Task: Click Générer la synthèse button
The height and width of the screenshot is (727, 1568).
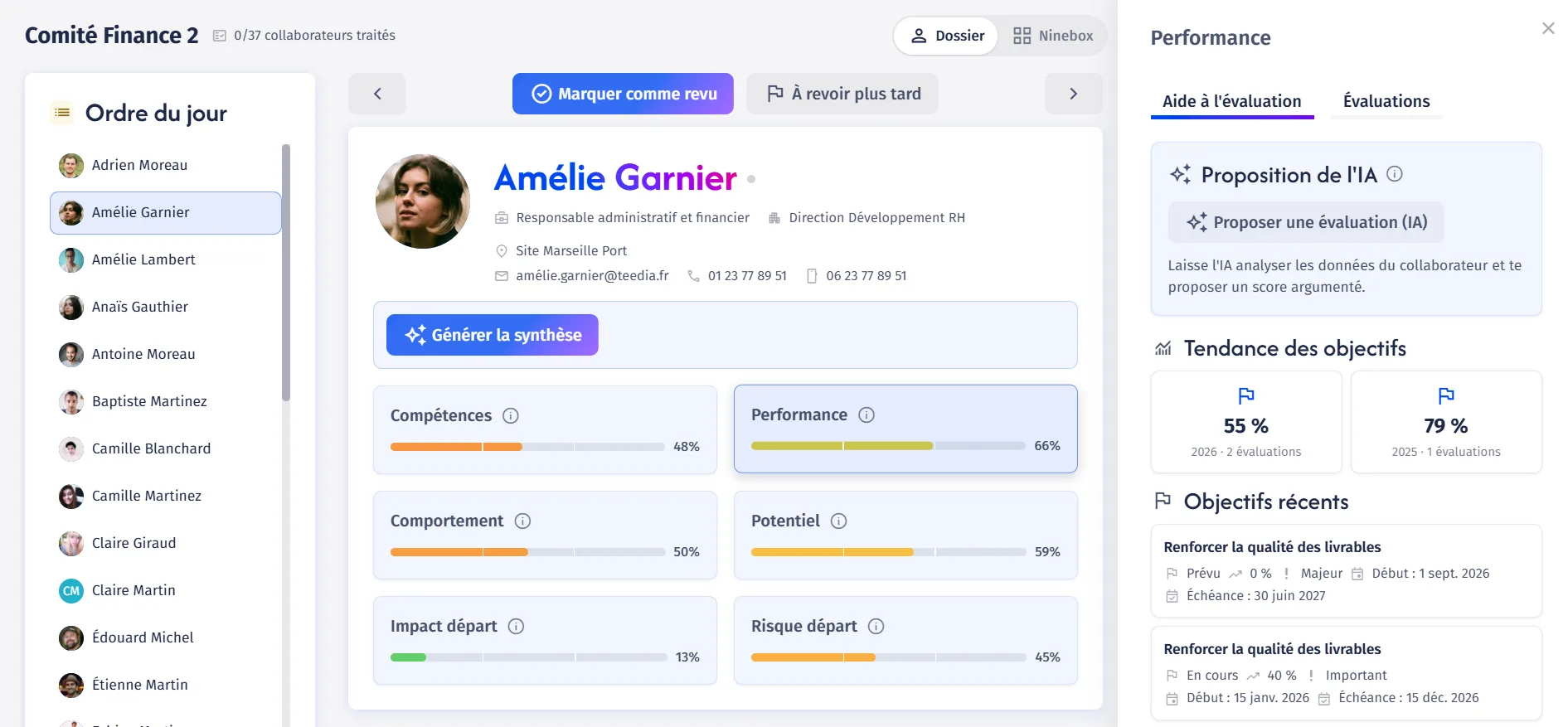Action: click(x=493, y=335)
